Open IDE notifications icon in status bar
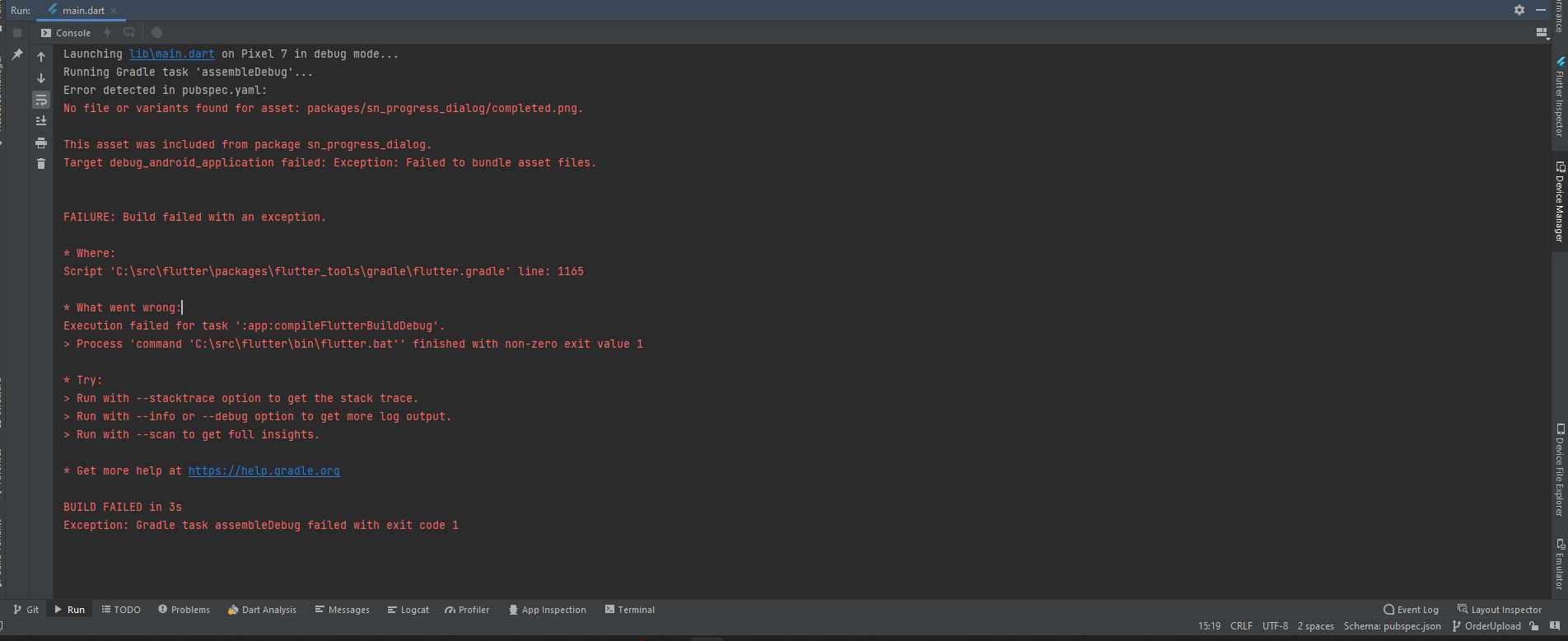Image resolution: width=1568 pixels, height=641 pixels. (x=1555, y=626)
